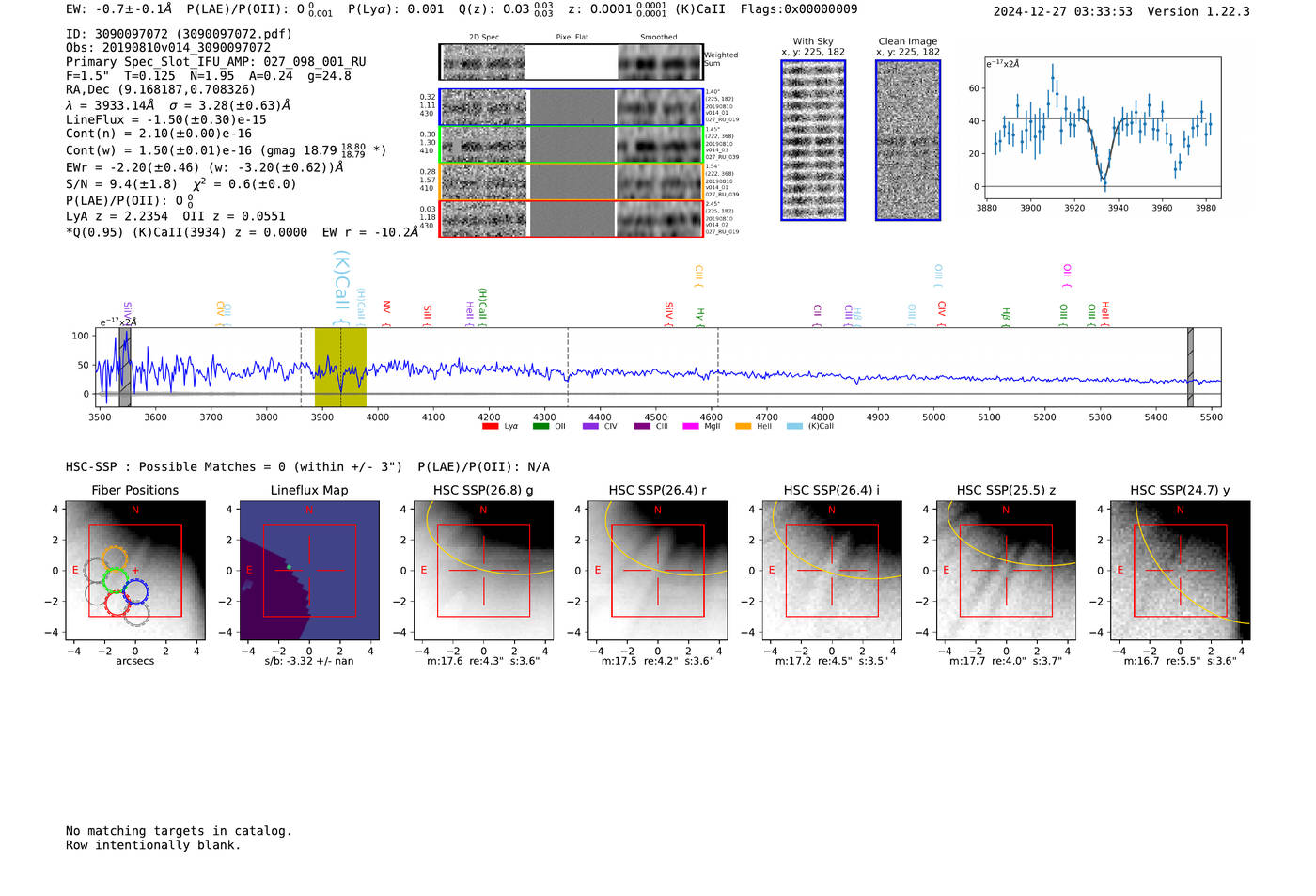Click the absorption line Gaussian fit plot

pyautogui.click(x=1103, y=129)
